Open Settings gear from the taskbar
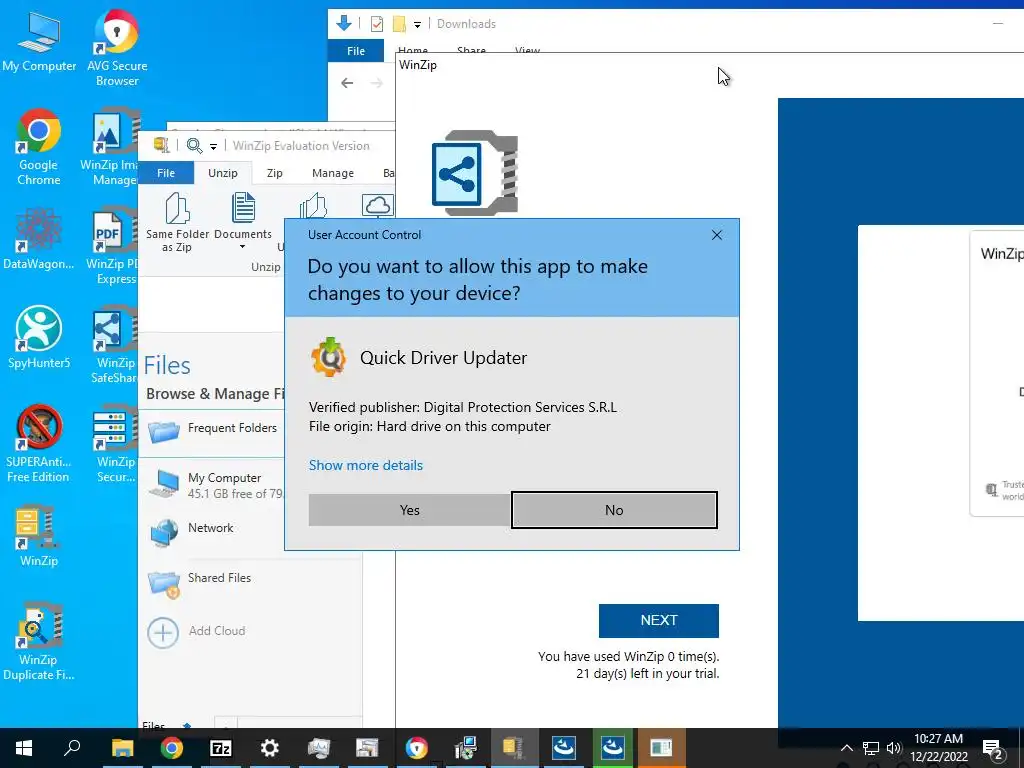 tap(269, 748)
